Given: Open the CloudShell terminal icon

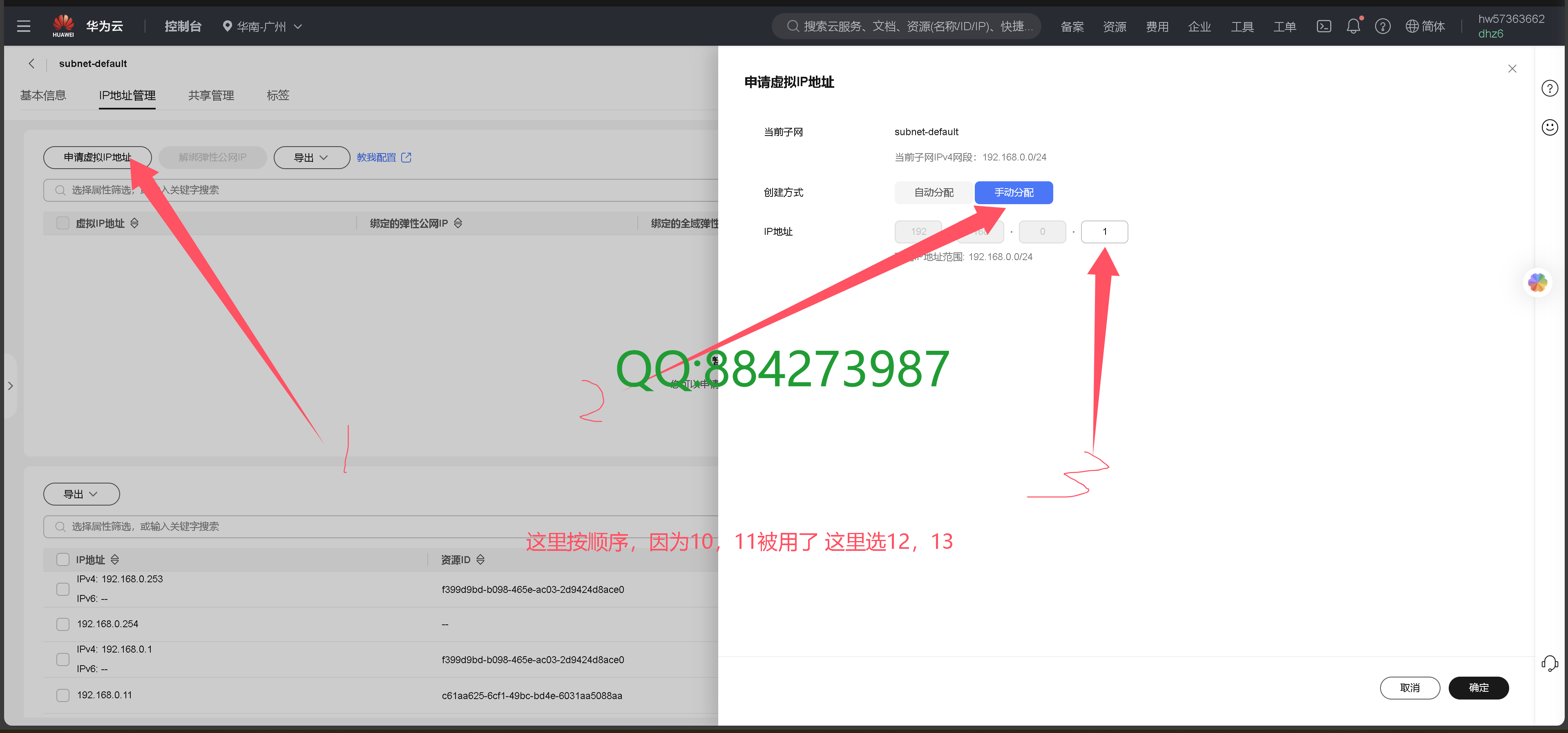Looking at the screenshot, I should 1323,26.
